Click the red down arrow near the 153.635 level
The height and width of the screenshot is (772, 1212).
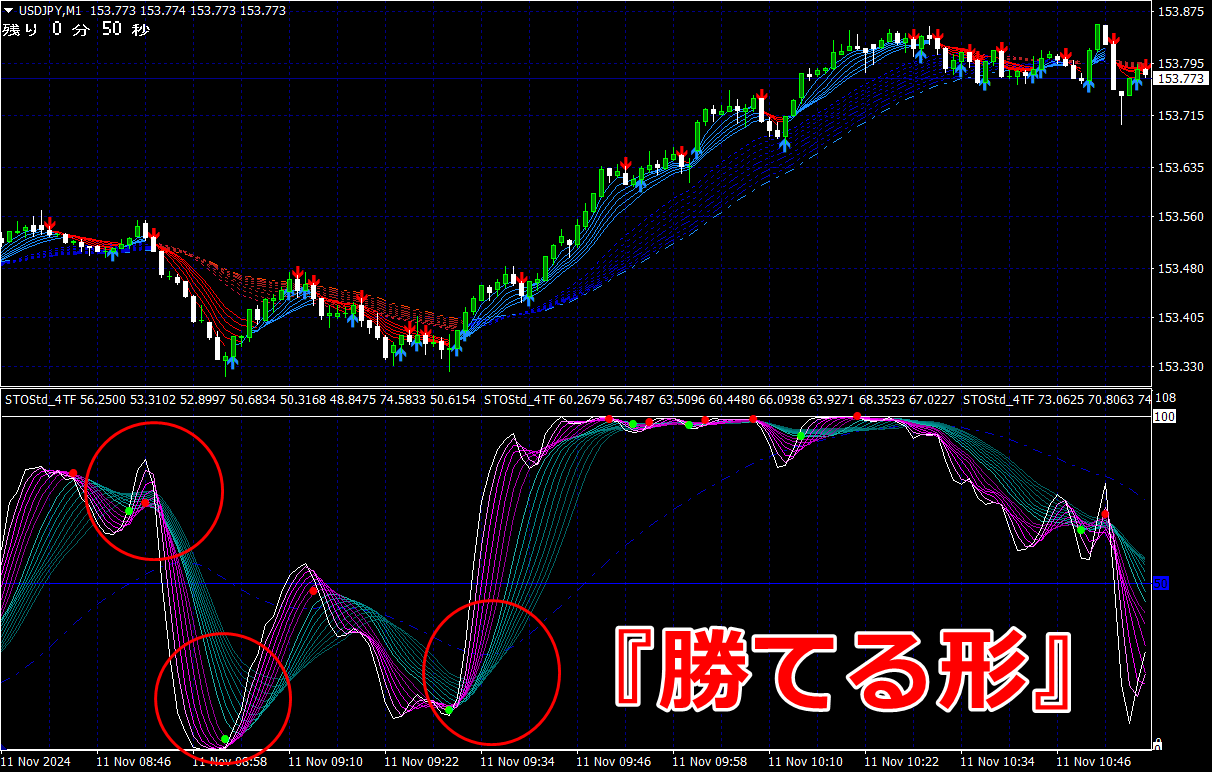(x=626, y=164)
